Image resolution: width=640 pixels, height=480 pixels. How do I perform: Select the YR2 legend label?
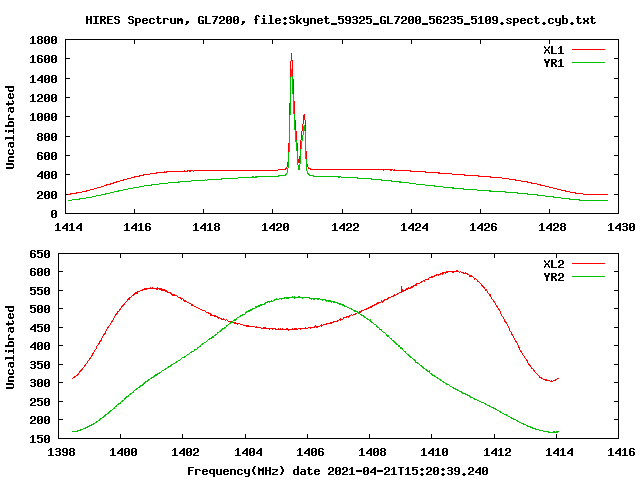coord(553,277)
